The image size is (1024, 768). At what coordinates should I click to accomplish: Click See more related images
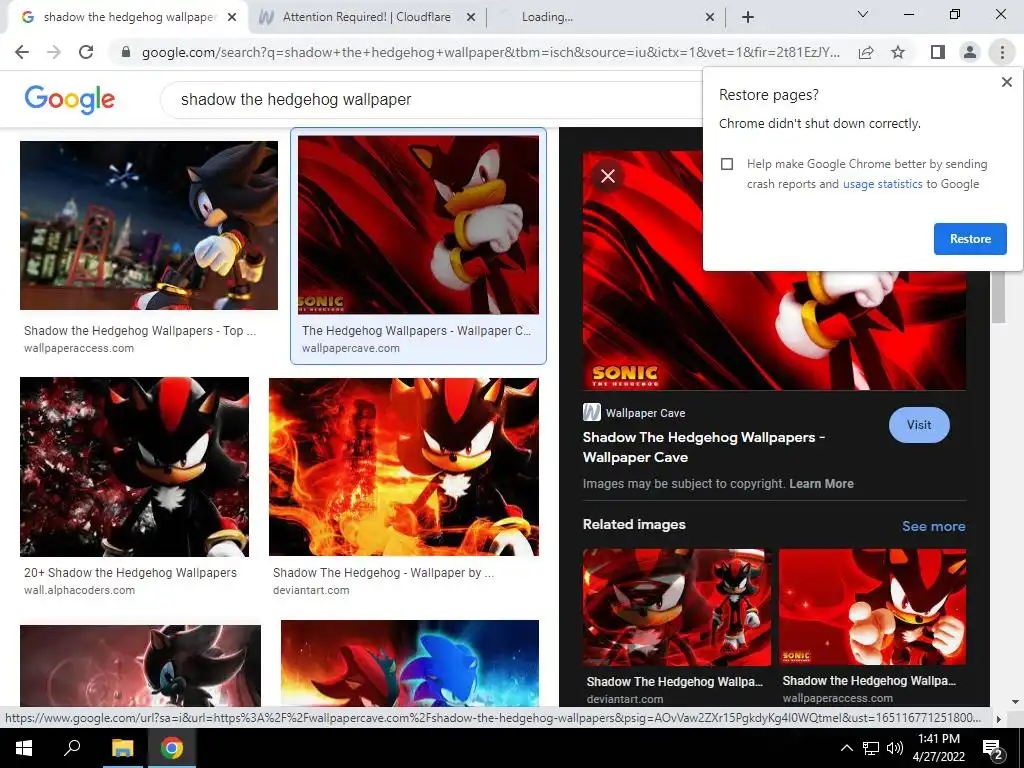(x=933, y=526)
